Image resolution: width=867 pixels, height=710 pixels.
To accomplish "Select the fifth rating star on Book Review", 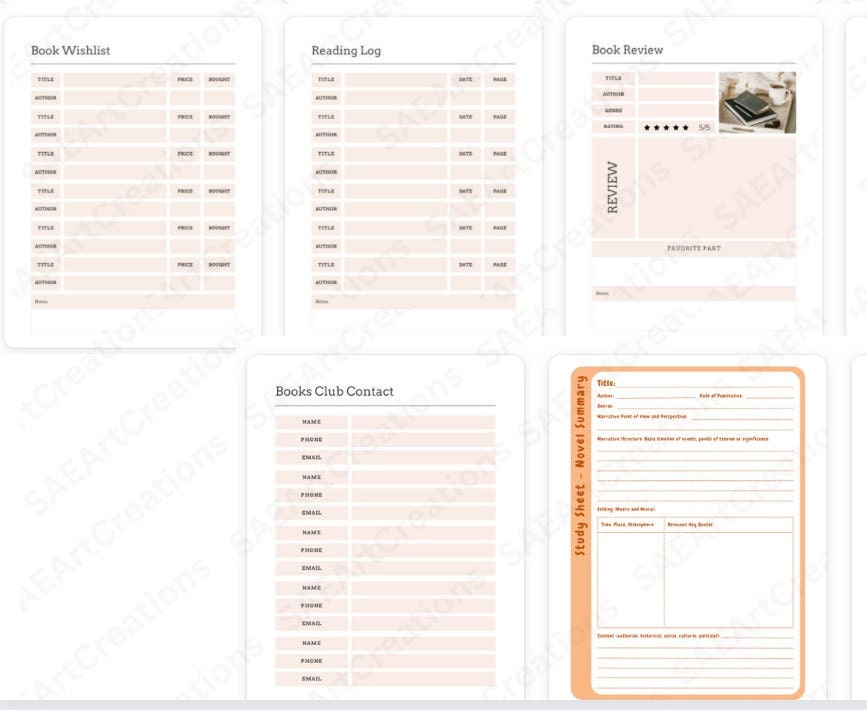I will [x=685, y=128].
